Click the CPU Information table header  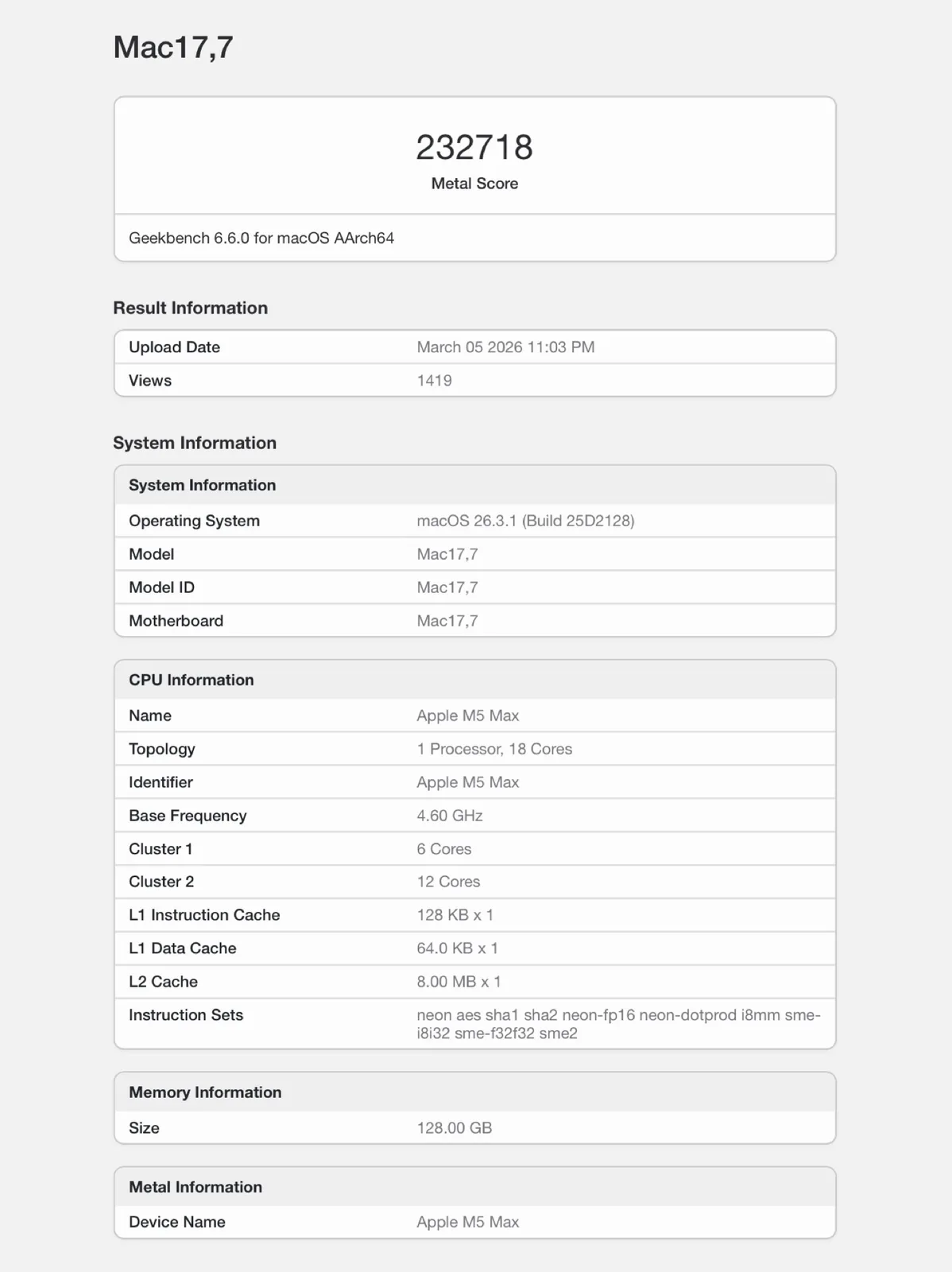[x=191, y=680]
